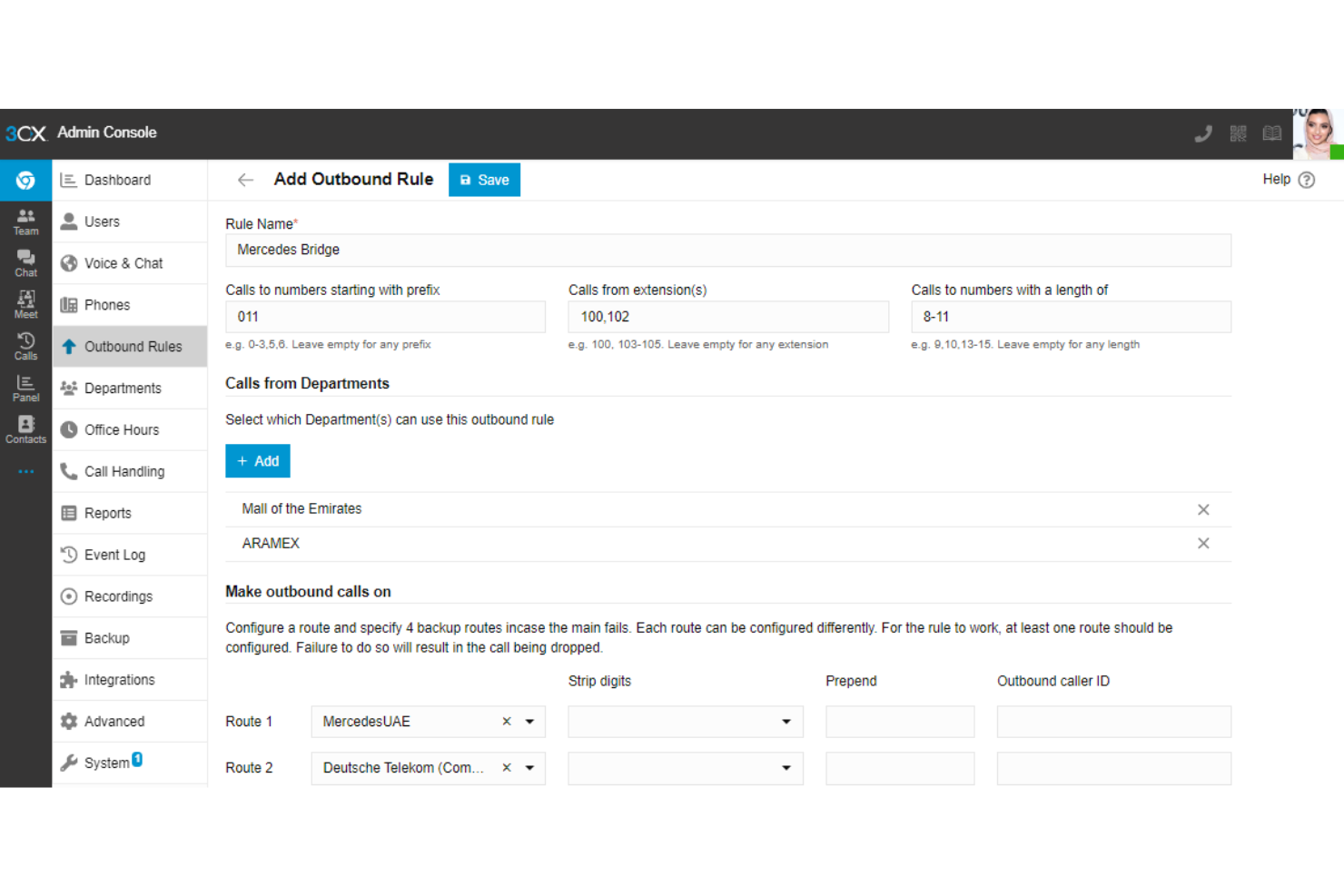Expand the more options ellipsis in sidebar
The image size is (1344, 896).
pos(25,470)
